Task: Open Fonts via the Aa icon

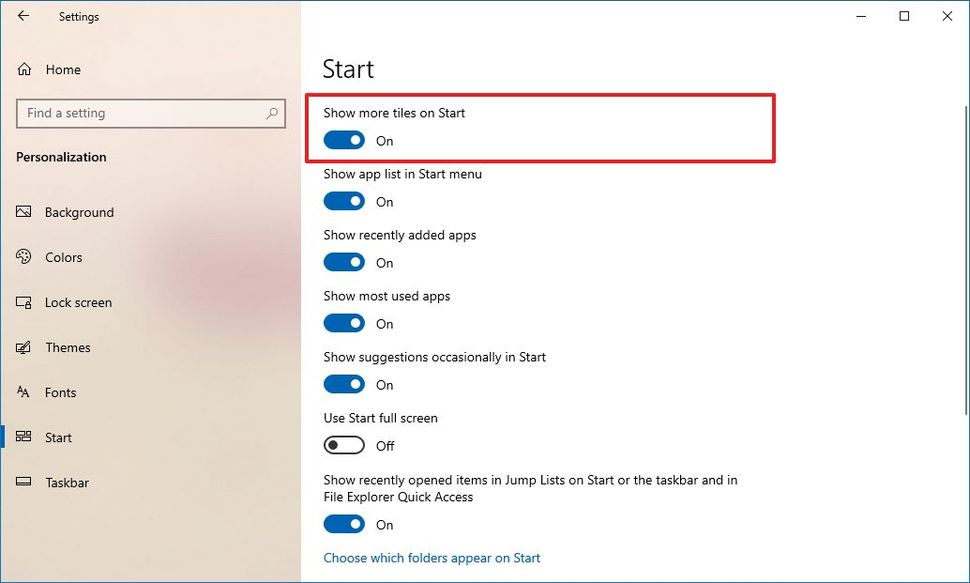Action: 24,392
